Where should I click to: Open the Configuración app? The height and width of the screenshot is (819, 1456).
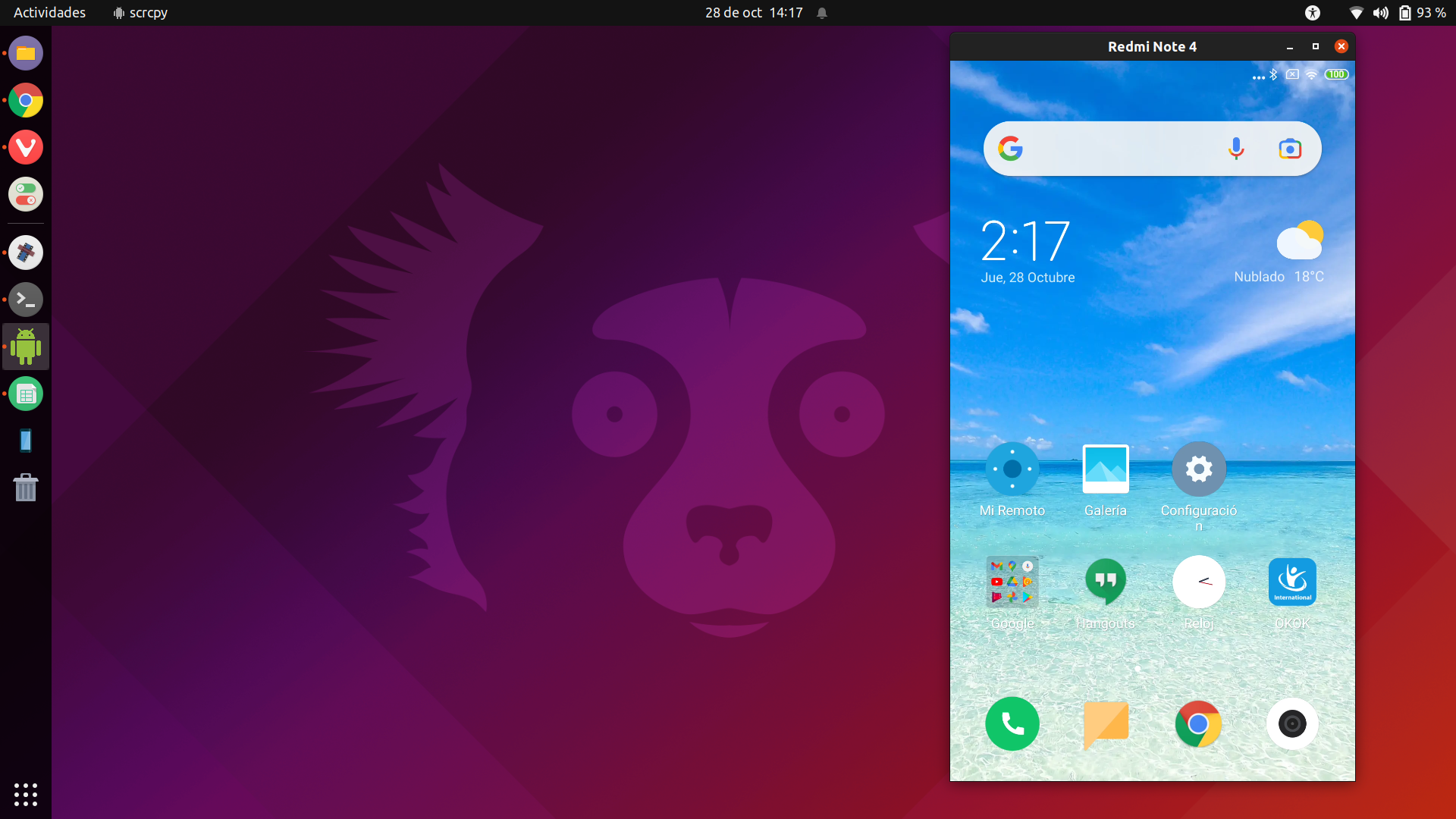(x=1198, y=469)
